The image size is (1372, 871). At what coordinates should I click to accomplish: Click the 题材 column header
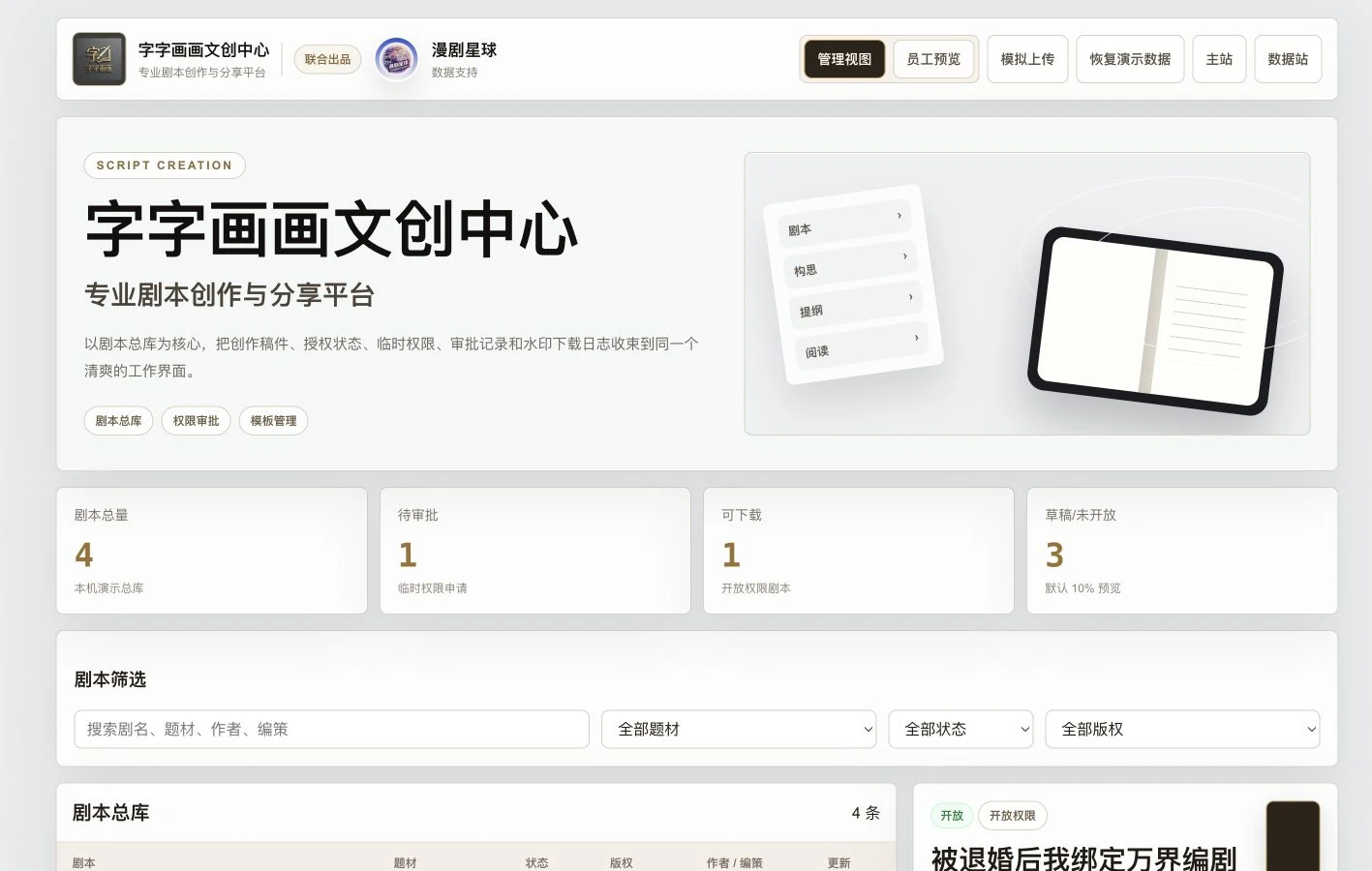click(405, 863)
